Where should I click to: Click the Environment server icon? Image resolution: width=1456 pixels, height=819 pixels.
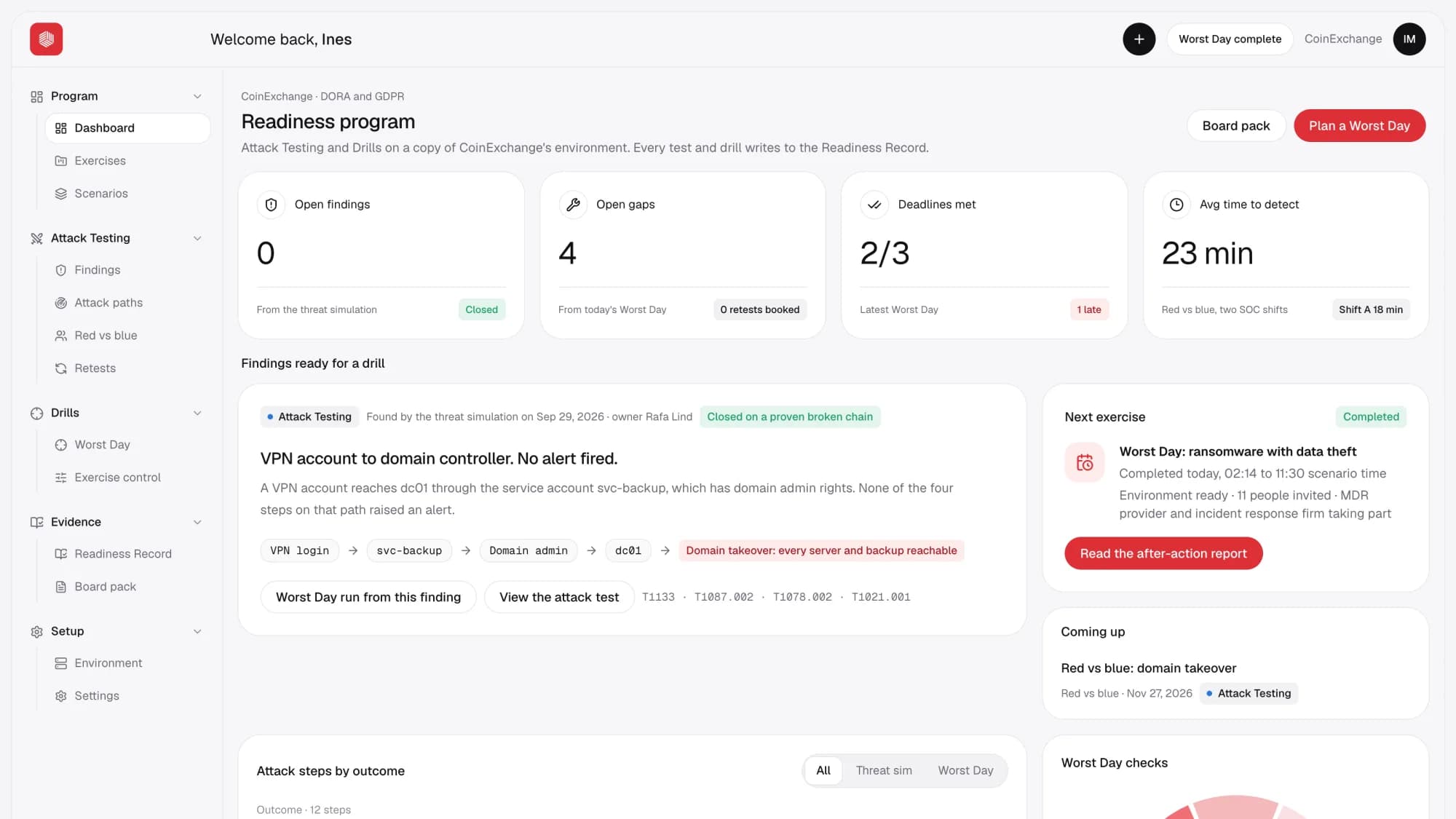(x=61, y=663)
